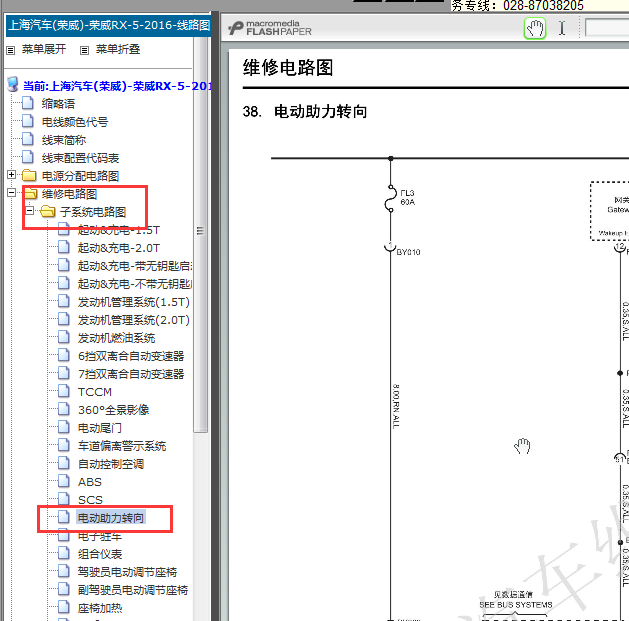
Task: Open 发动机管理系统(1.5T) diagram
Action: pyautogui.click(x=134, y=302)
